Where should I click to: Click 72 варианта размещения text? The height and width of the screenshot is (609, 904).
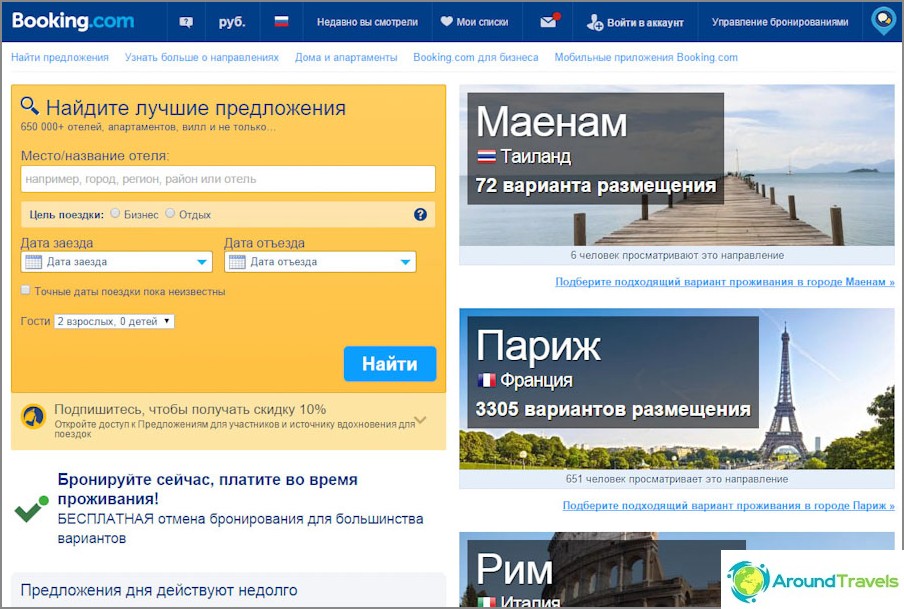pyautogui.click(x=596, y=186)
